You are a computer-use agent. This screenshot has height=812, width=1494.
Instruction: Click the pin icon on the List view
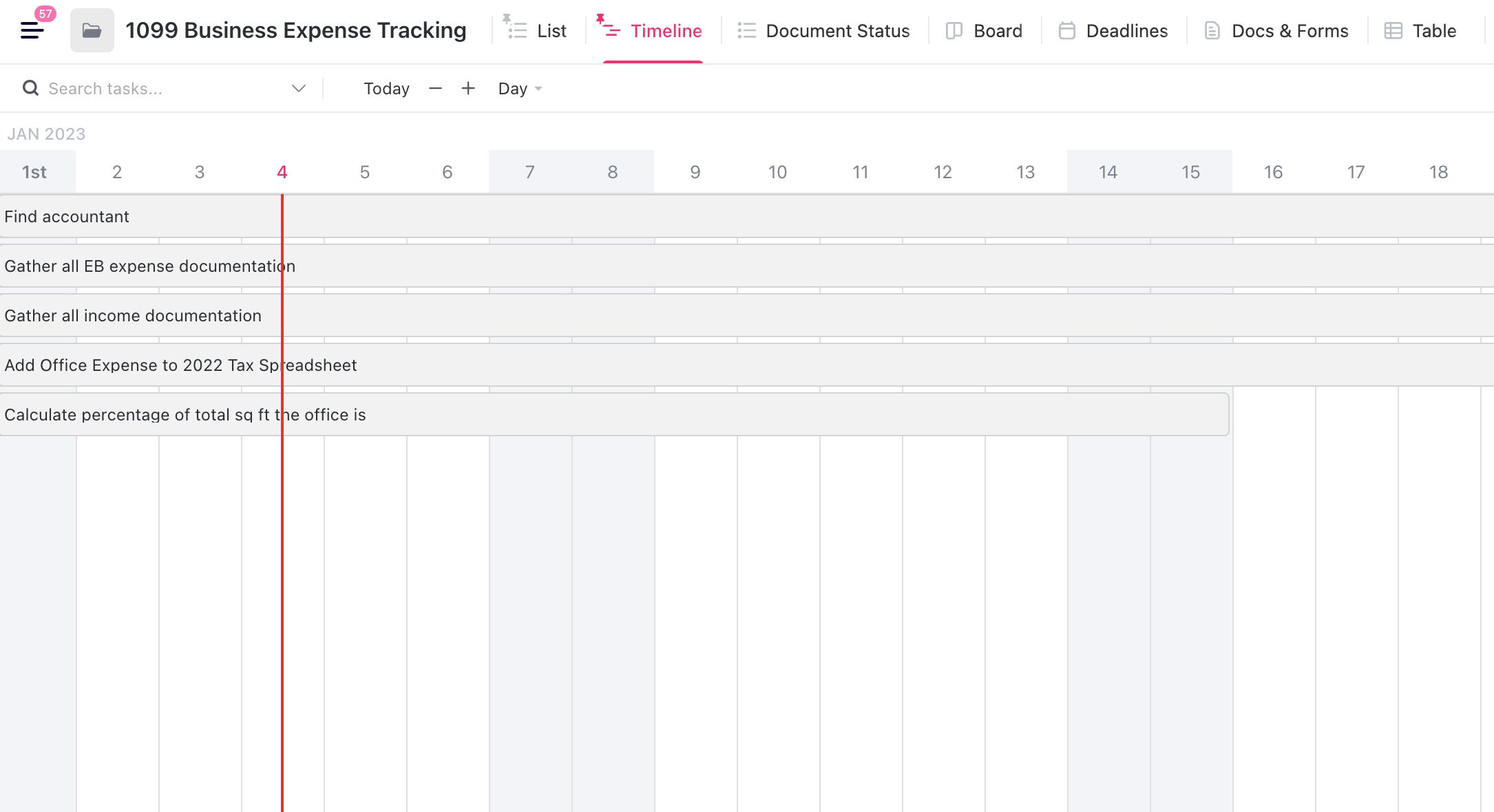point(508,18)
